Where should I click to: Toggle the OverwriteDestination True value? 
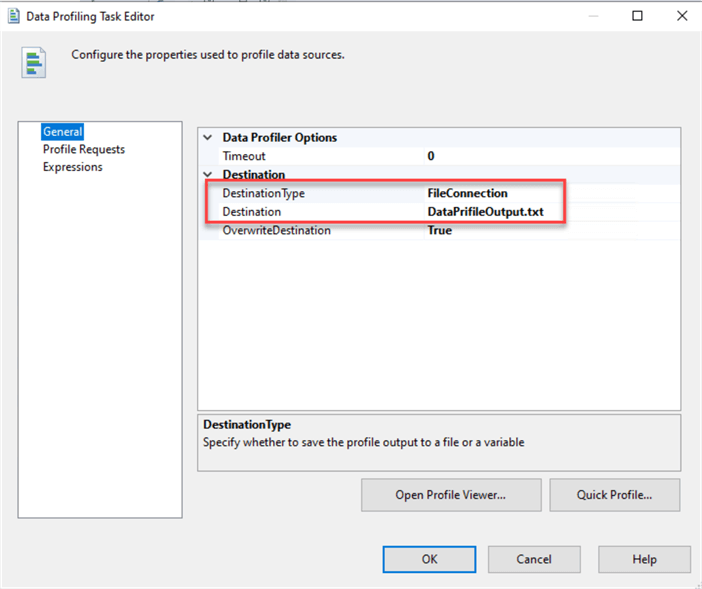pos(440,230)
